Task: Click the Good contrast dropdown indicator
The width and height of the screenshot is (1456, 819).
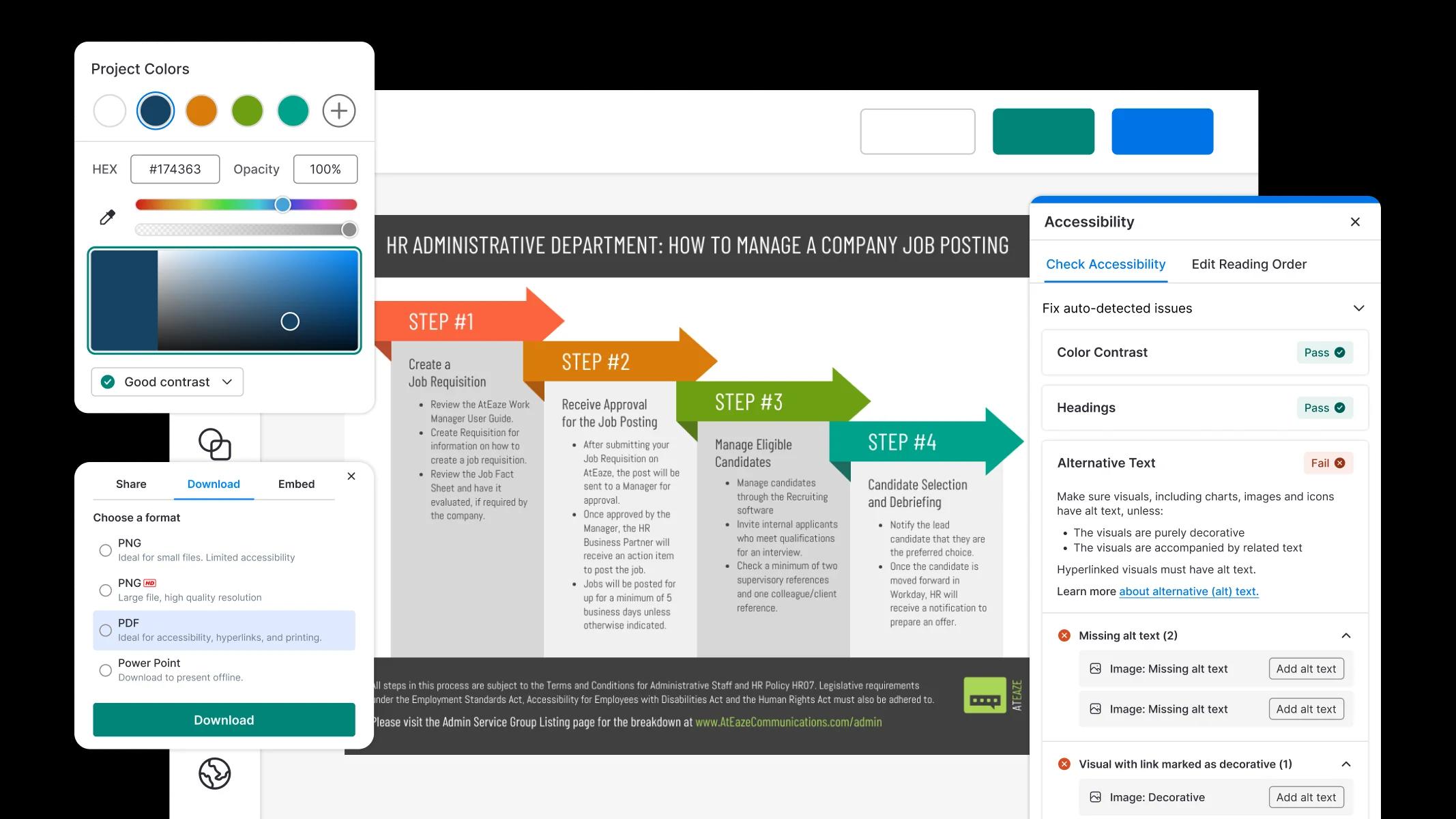Action: (228, 381)
